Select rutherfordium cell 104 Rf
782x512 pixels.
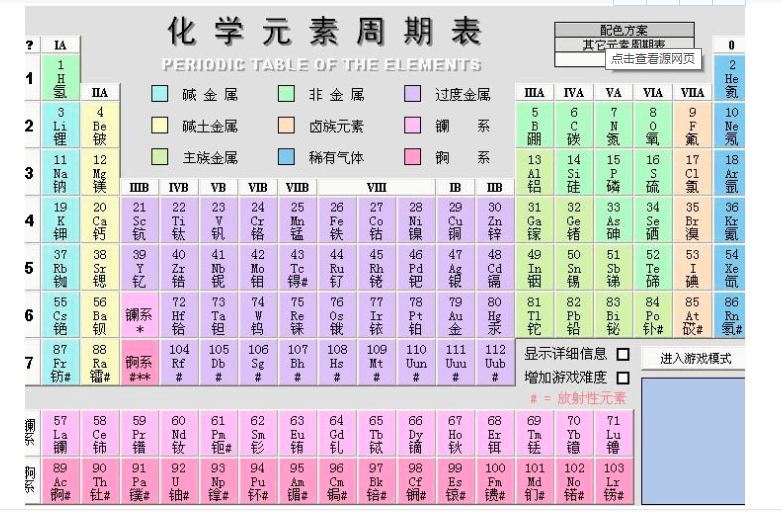(x=179, y=362)
